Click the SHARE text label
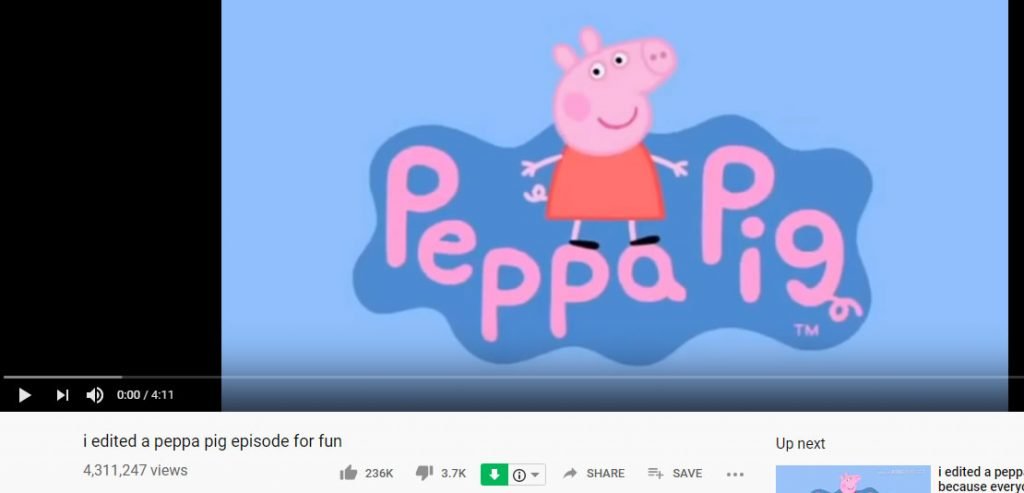This screenshot has height=493, width=1024. (x=605, y=473)
